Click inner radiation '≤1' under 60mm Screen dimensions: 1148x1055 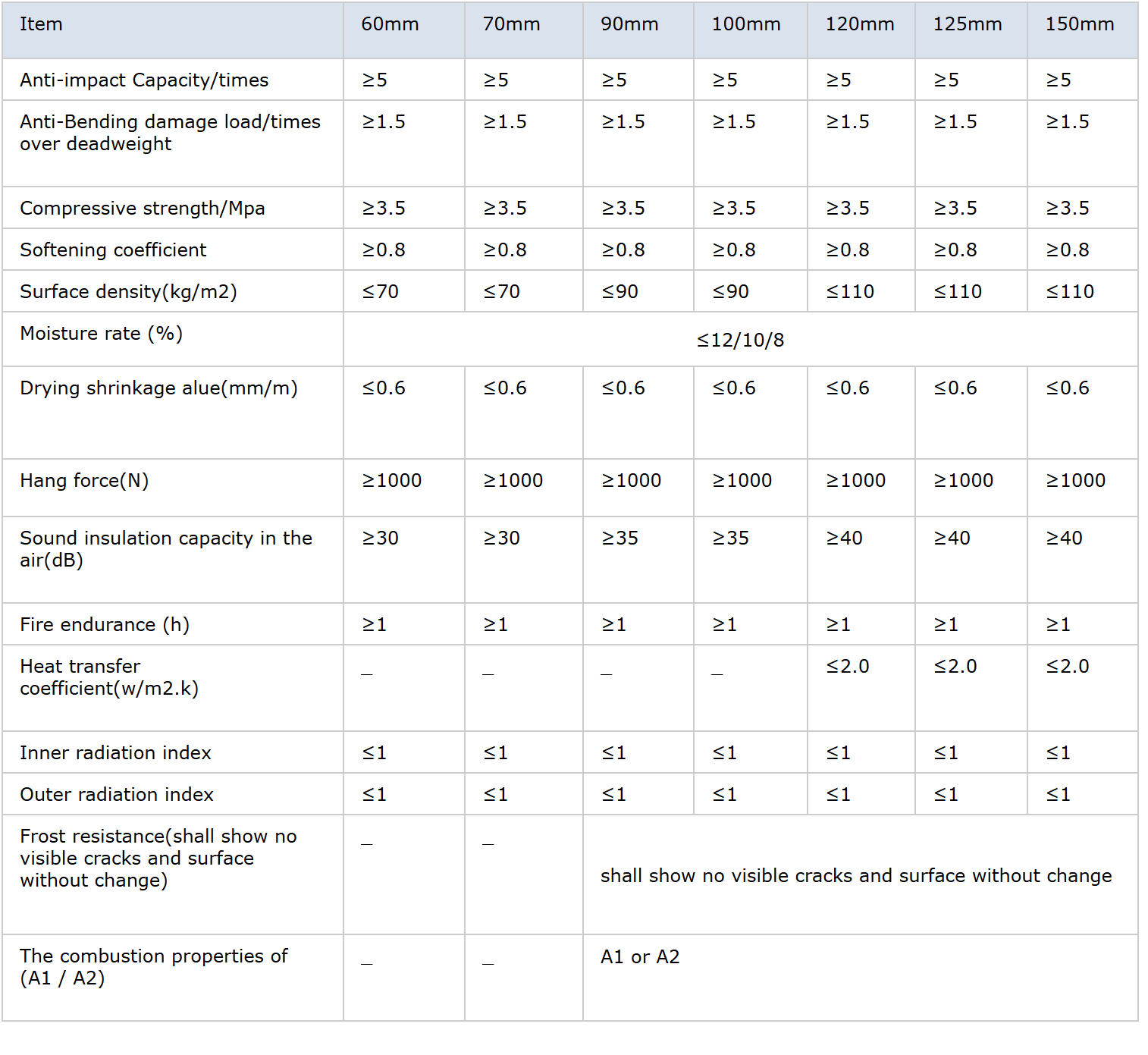tap(374, 753)
